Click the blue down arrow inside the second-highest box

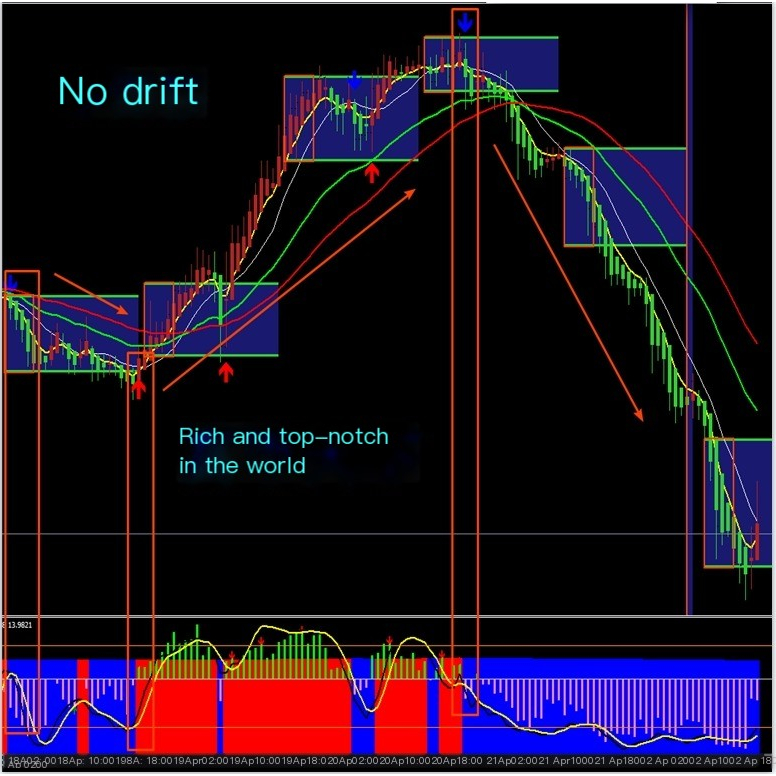354,80
